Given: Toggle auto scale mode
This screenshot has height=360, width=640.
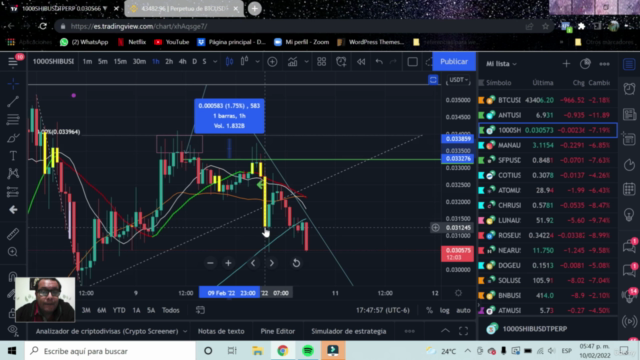Looking at the screenshot, I should [463, 311].
